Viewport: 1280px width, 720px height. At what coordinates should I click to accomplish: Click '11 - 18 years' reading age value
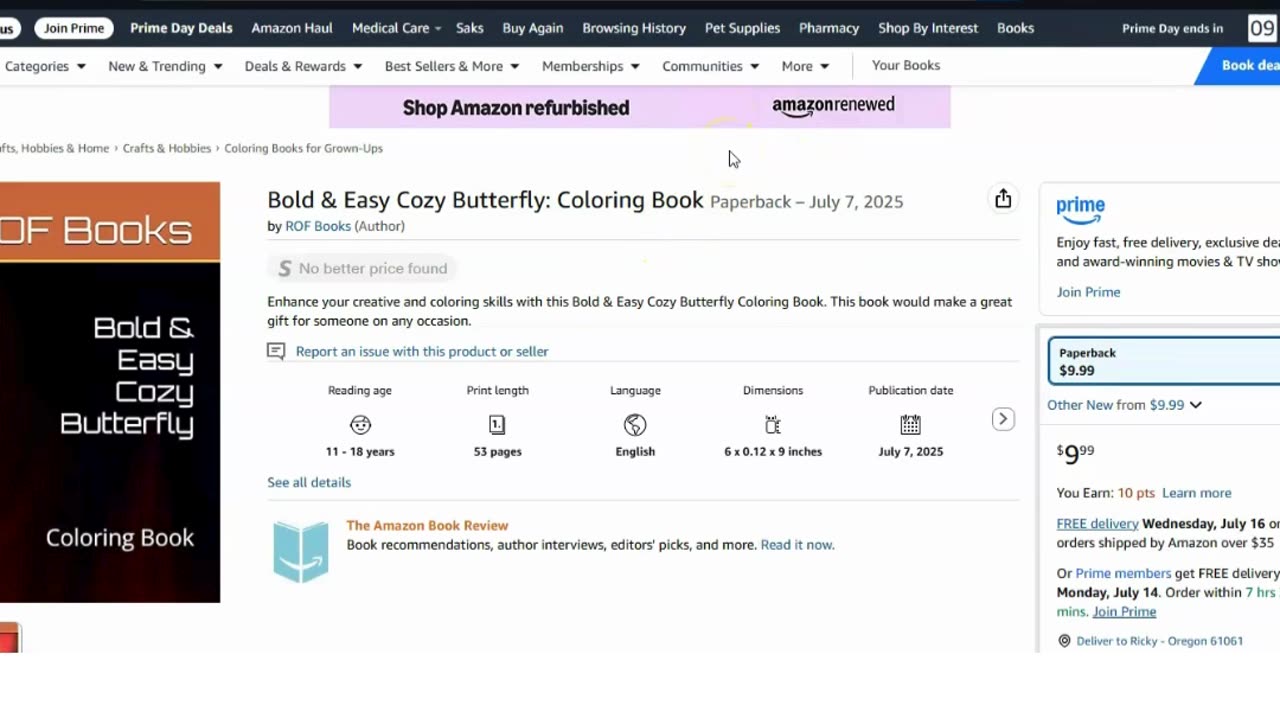point(360,452)
